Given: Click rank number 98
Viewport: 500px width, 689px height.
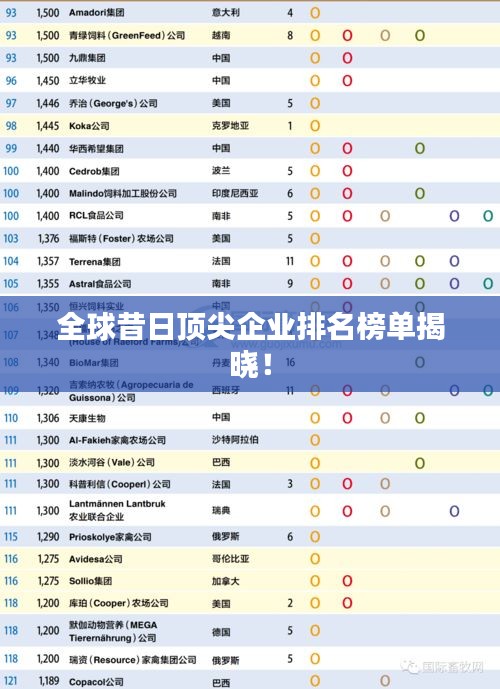Looking at the screenshot, I should point(11,126).
